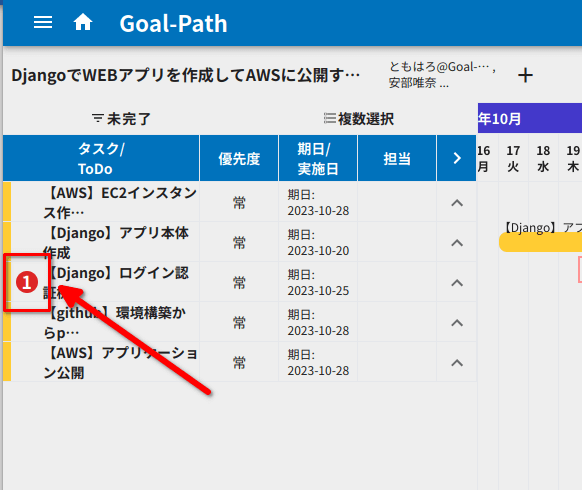Open the 未完了 filter icon
Image resolution: width=582 pixels, height=490 pixels.
pyautogui.click(x=98, y=119)
